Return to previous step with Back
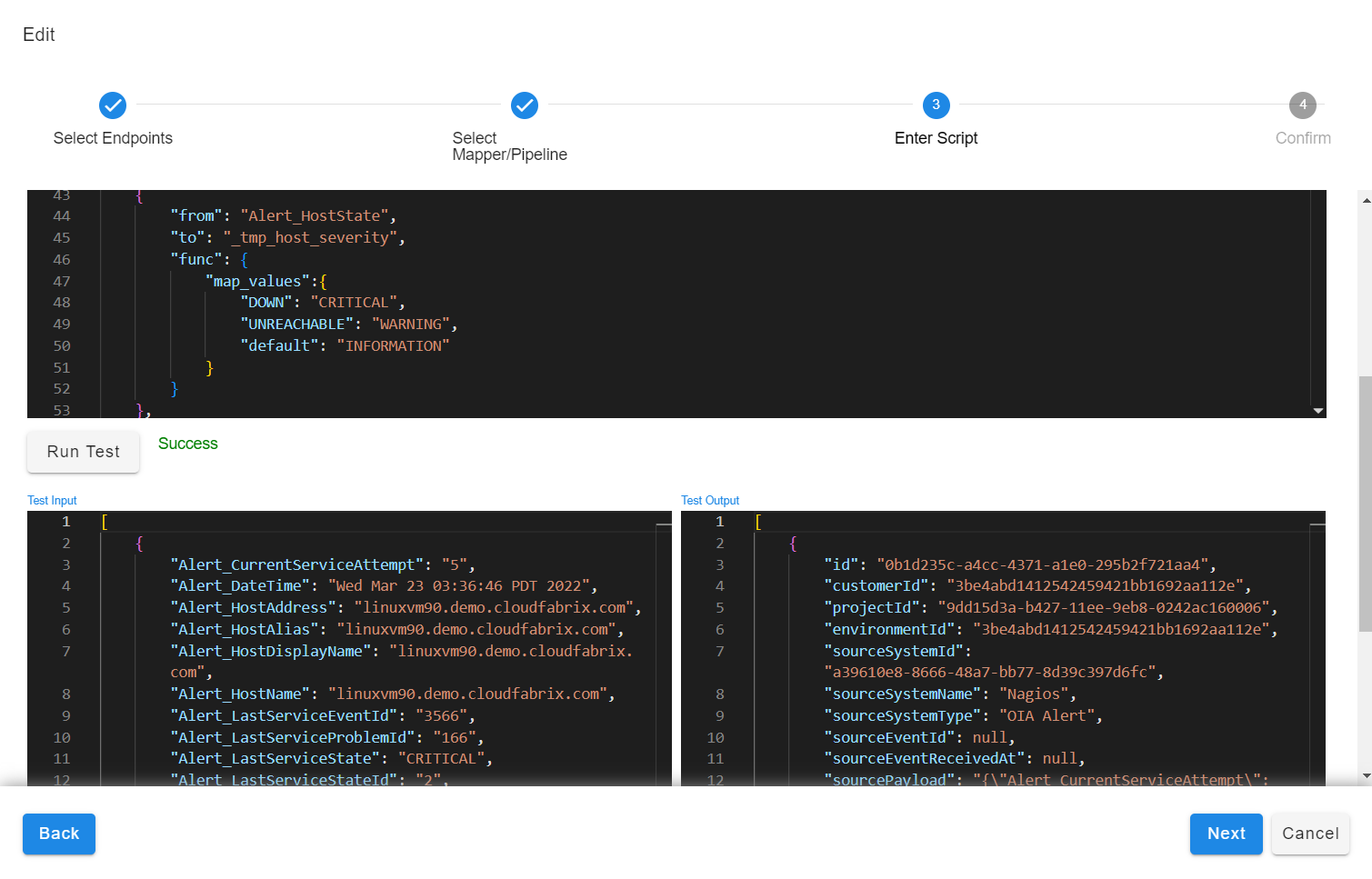 (x=59, y=834)
